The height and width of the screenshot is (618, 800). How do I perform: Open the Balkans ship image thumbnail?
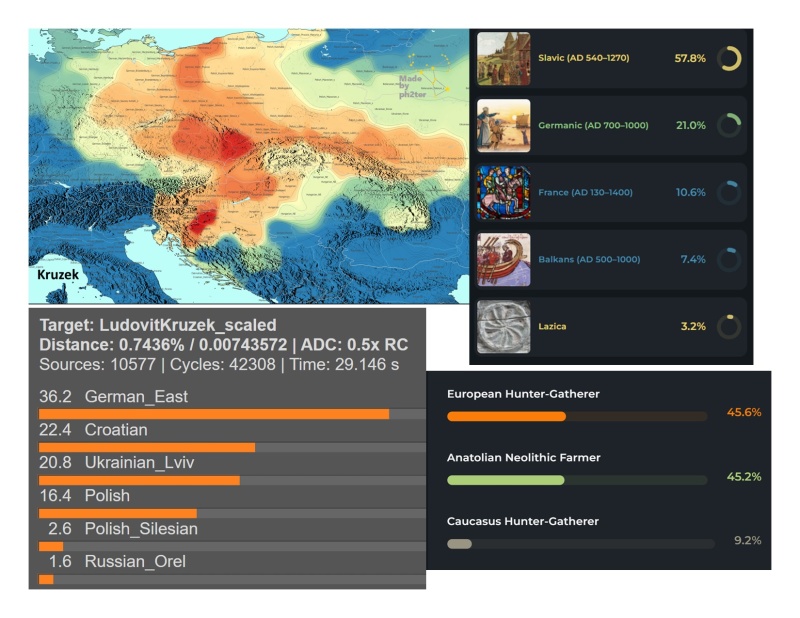tap(503, 259)
